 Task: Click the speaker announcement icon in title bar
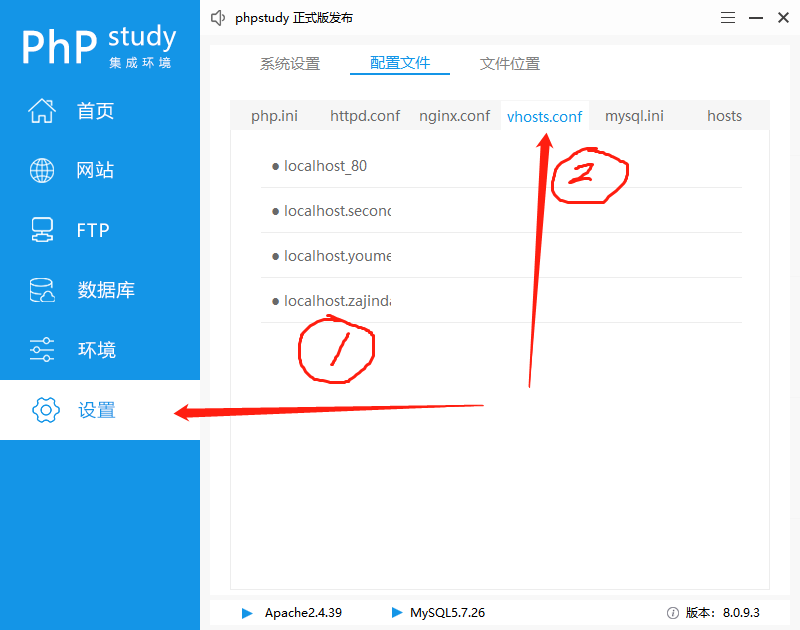tap(219, 18)
